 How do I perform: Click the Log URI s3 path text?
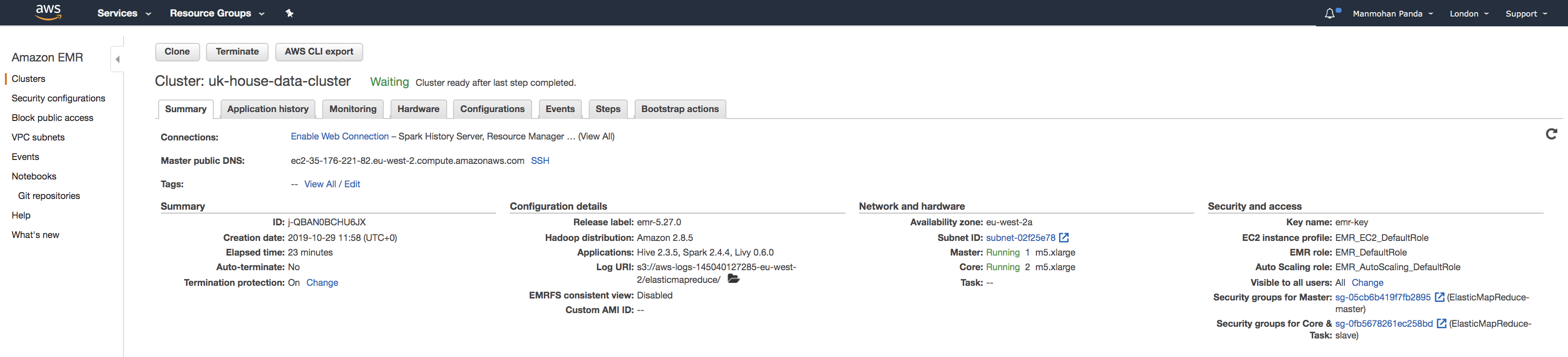point(717,273)
